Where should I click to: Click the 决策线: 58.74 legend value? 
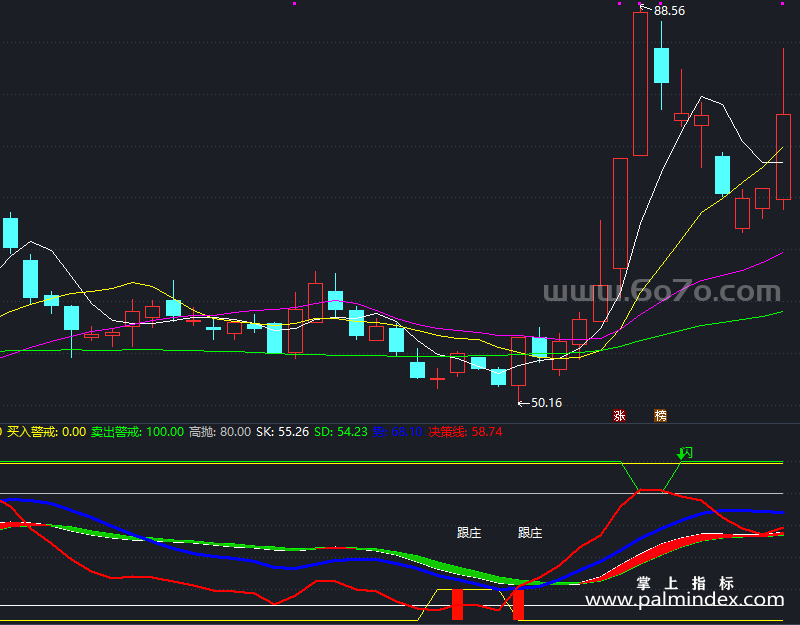465,432
